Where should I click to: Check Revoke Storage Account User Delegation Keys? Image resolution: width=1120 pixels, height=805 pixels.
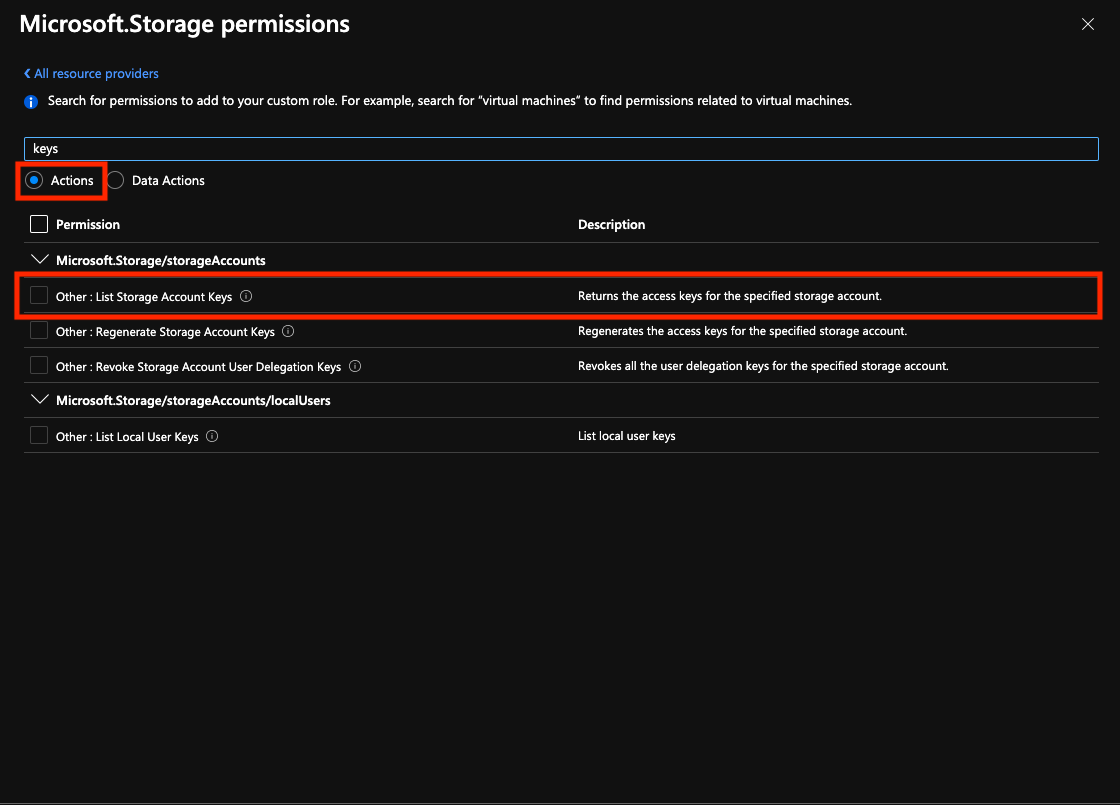(x=39, y=365)
